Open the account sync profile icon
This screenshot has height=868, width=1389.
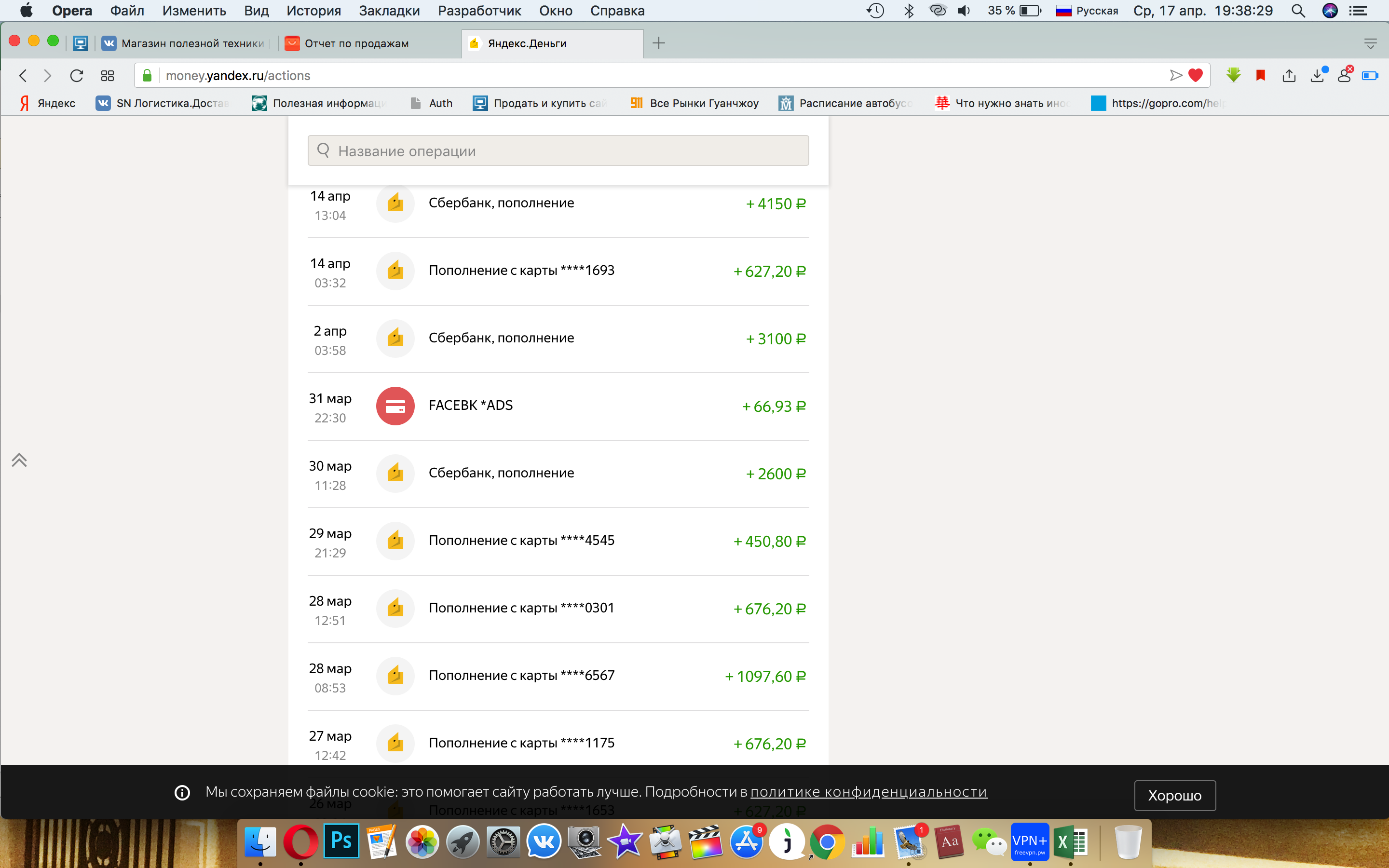click(x=1345, y=75)
